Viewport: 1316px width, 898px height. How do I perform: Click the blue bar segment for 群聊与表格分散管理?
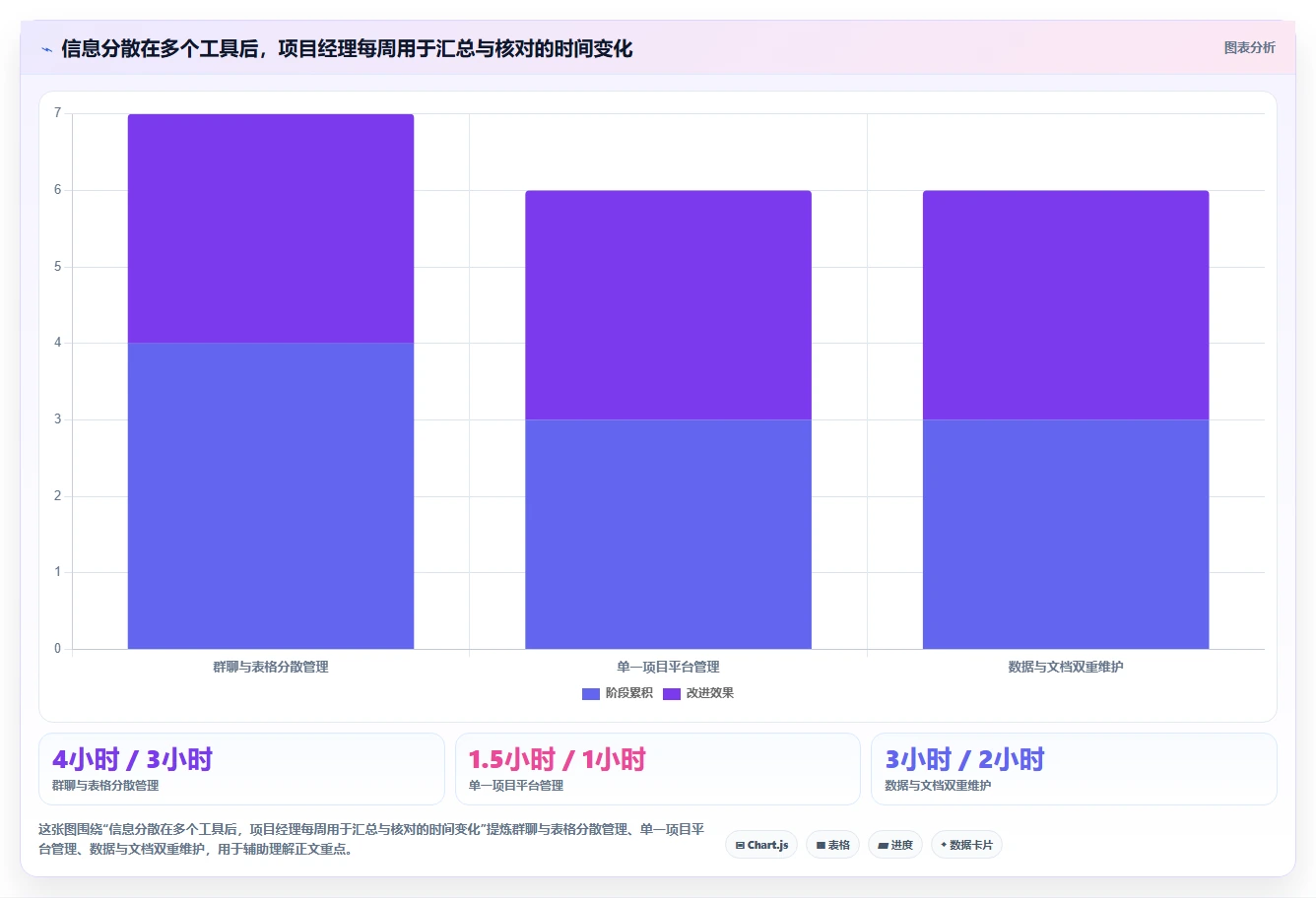click(x=271, y=495)
